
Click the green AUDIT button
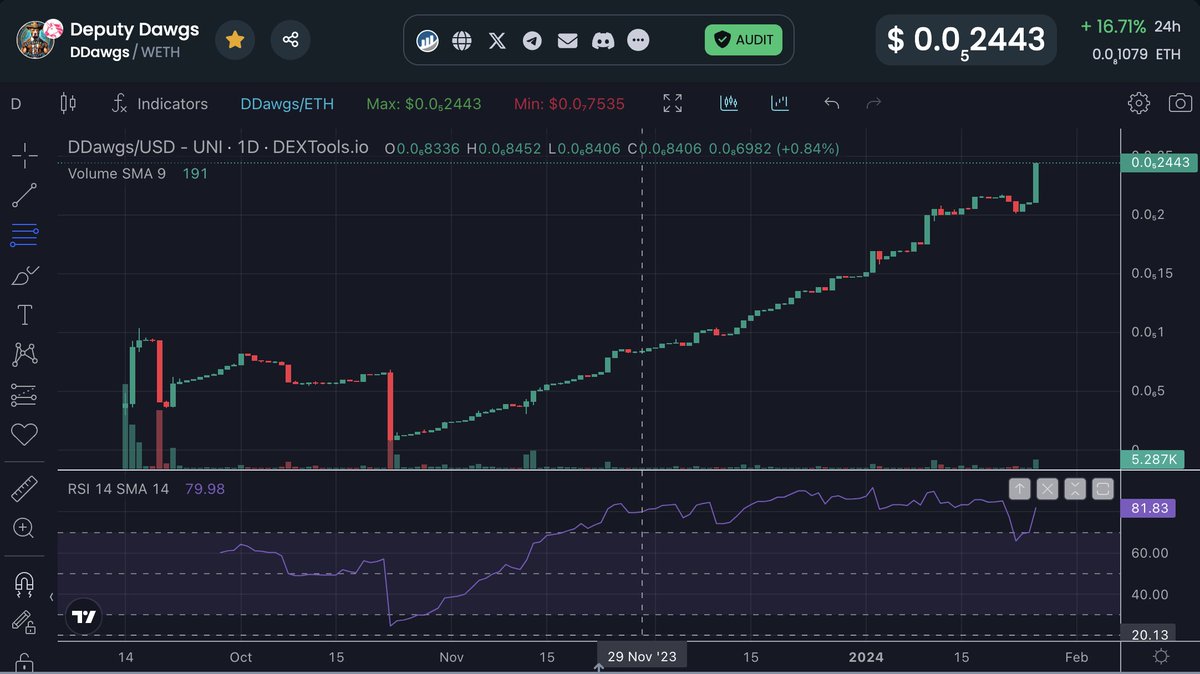coord(743,40)
